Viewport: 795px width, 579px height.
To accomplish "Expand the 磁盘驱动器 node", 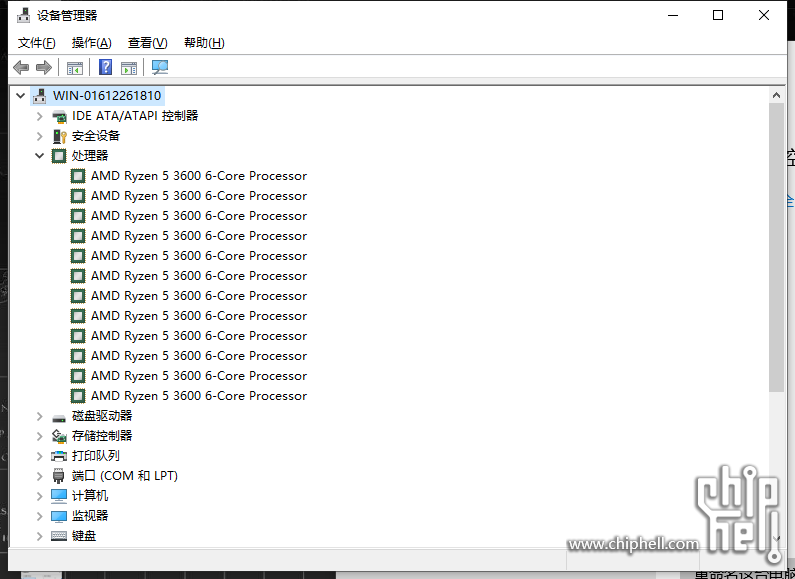I will pyautogui.click(x=40, y=416).
